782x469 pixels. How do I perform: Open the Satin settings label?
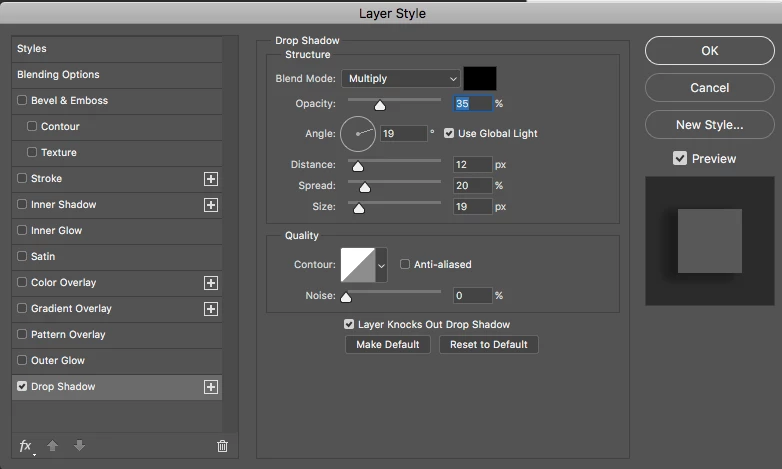tap(43, 256)
